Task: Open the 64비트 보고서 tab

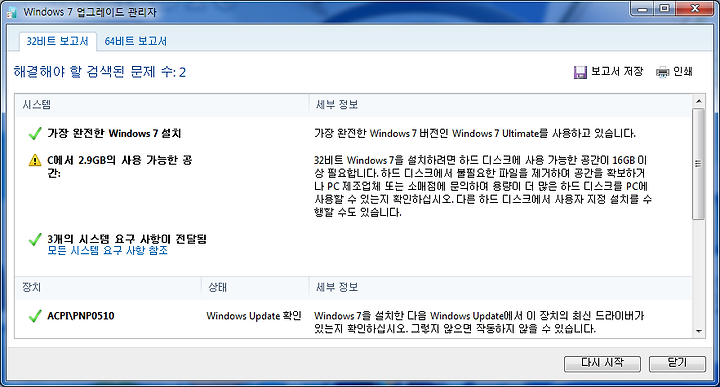Action: click(135, 41)
